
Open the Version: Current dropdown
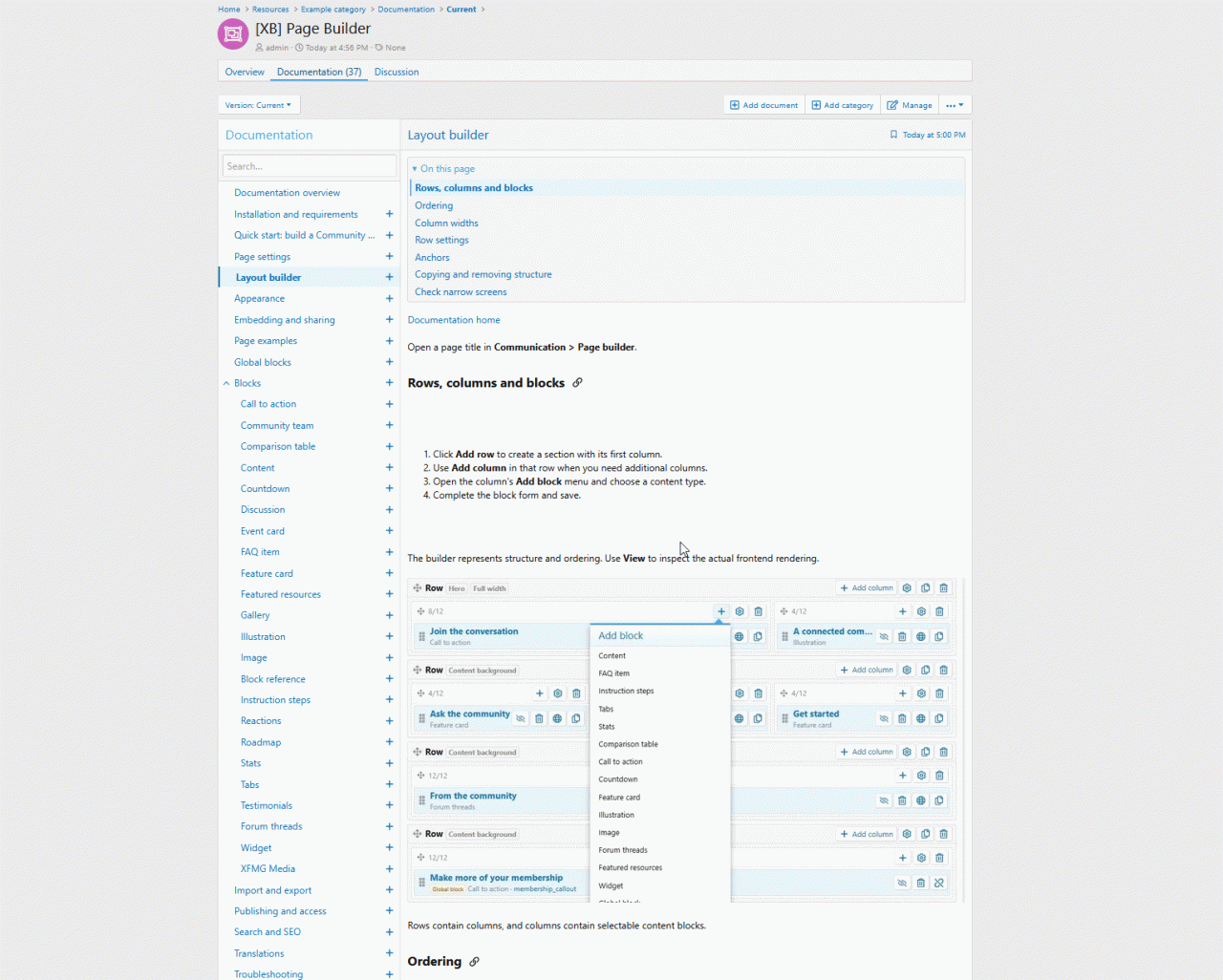point(259,105)
